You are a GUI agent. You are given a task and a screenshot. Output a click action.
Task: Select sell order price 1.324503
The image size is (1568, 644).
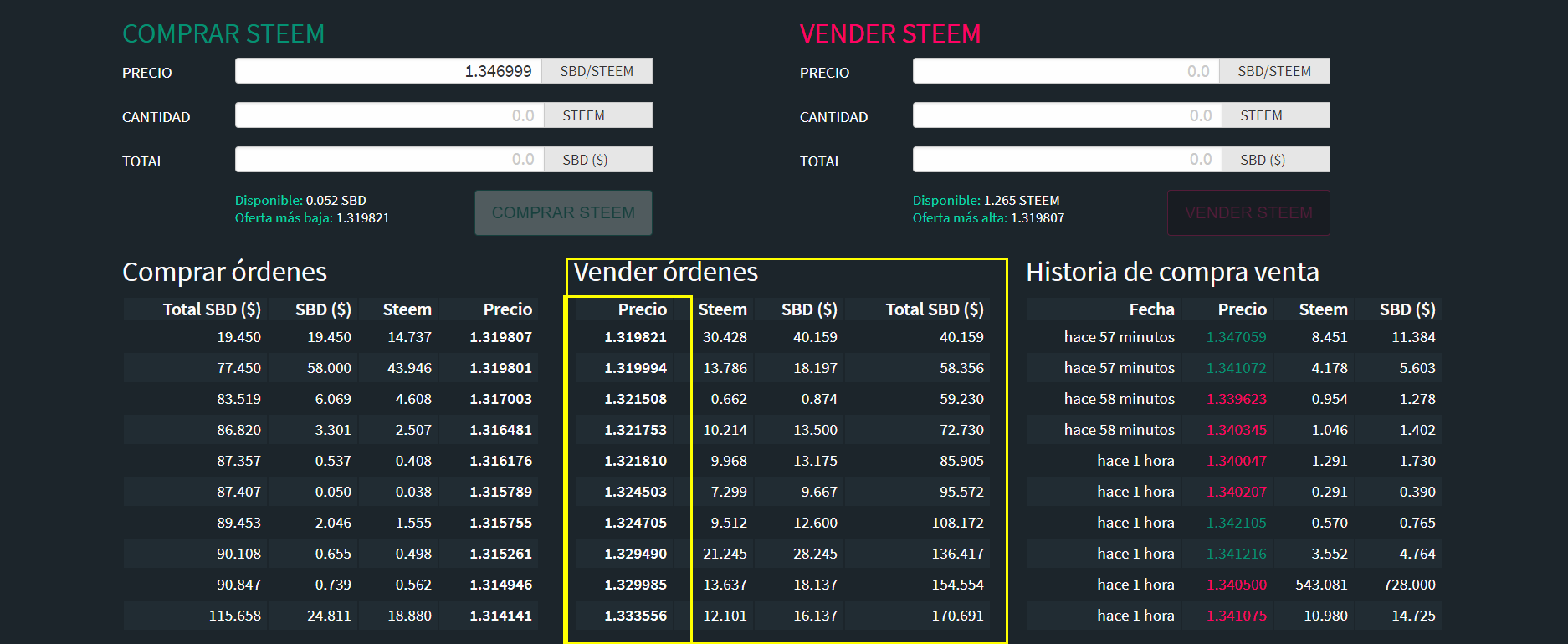[x=635, y=492]
